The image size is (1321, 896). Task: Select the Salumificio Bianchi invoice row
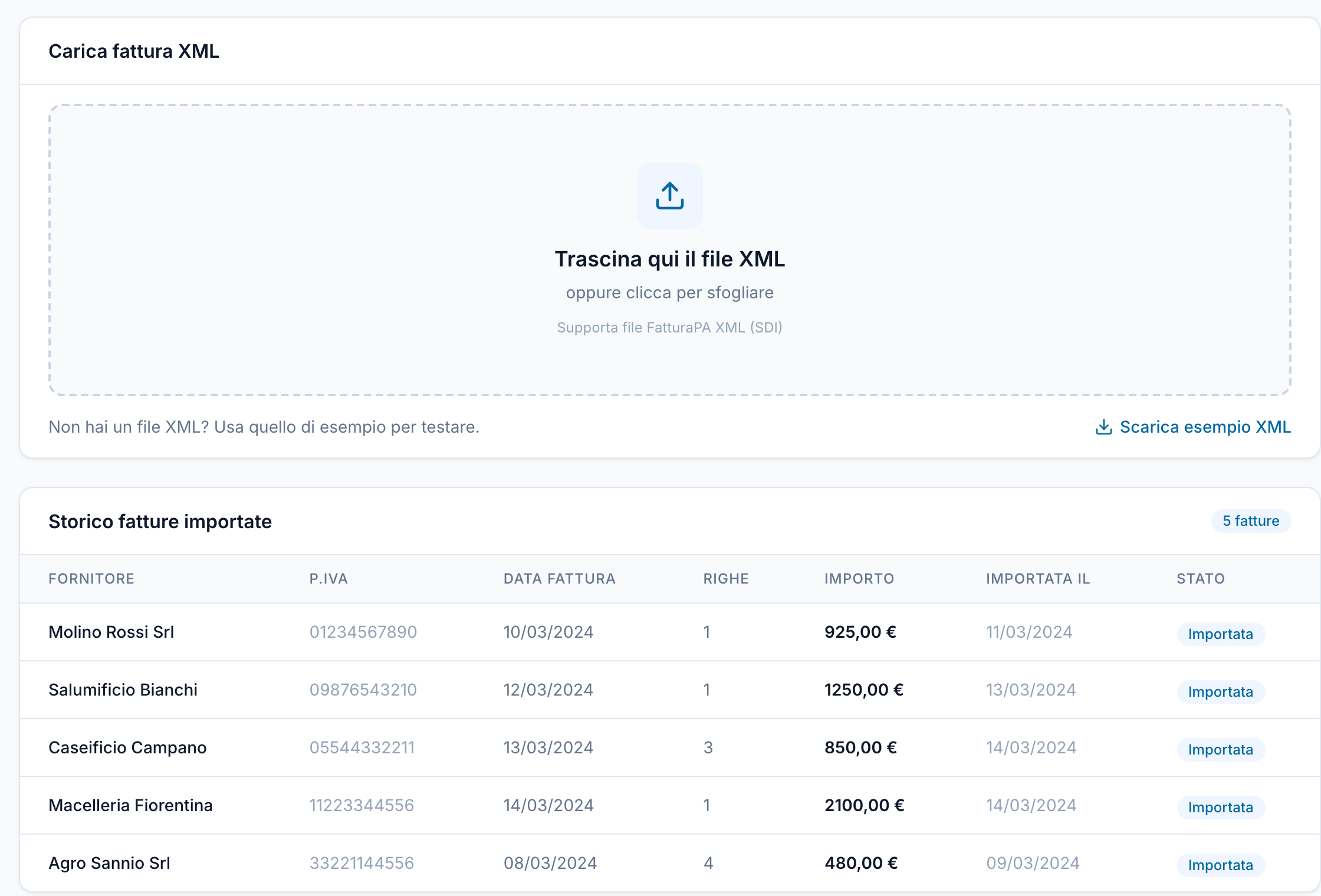123,690
